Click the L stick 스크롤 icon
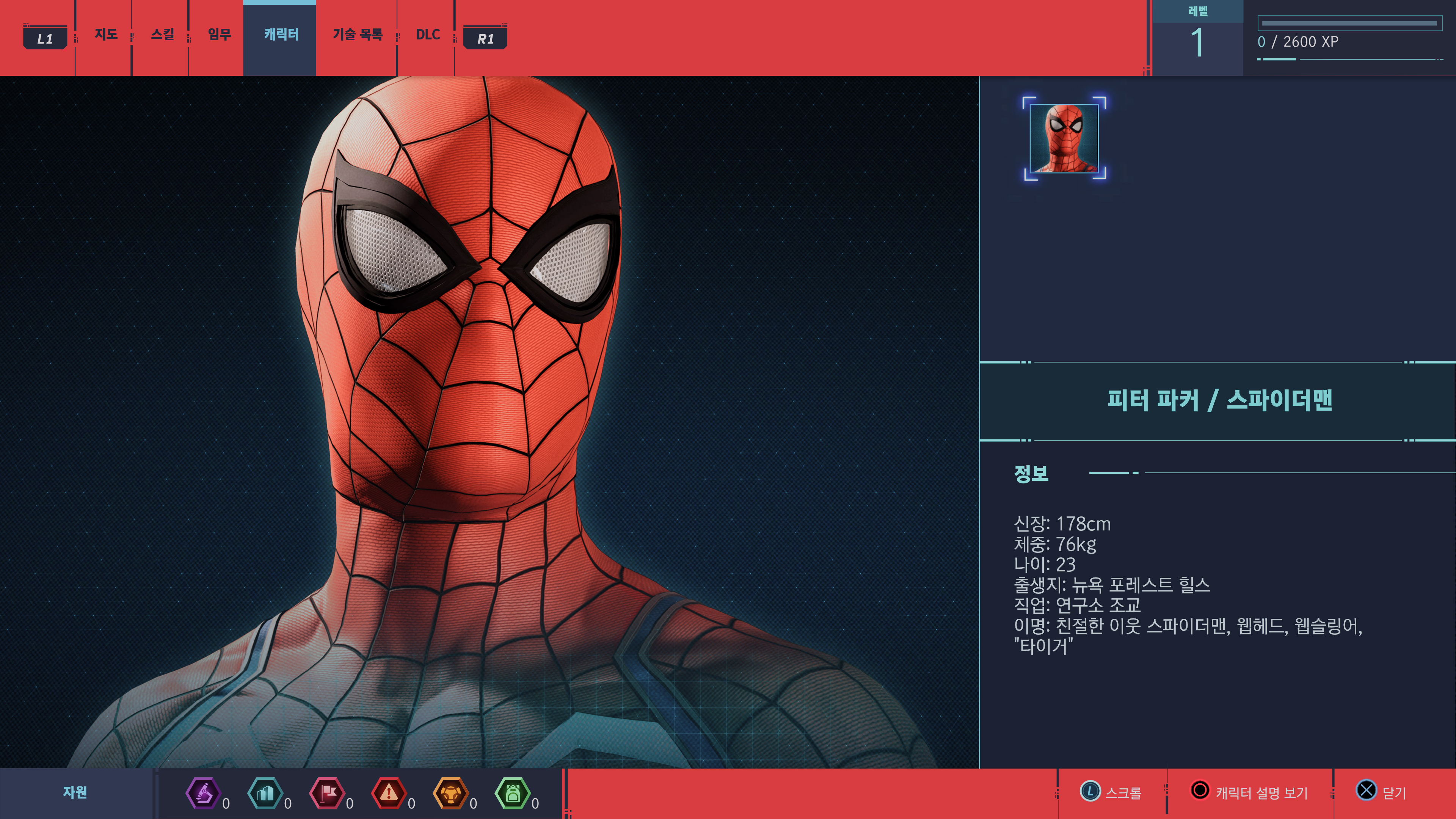Screen dimensions: 1456x819 click(x=1090, y=791)
